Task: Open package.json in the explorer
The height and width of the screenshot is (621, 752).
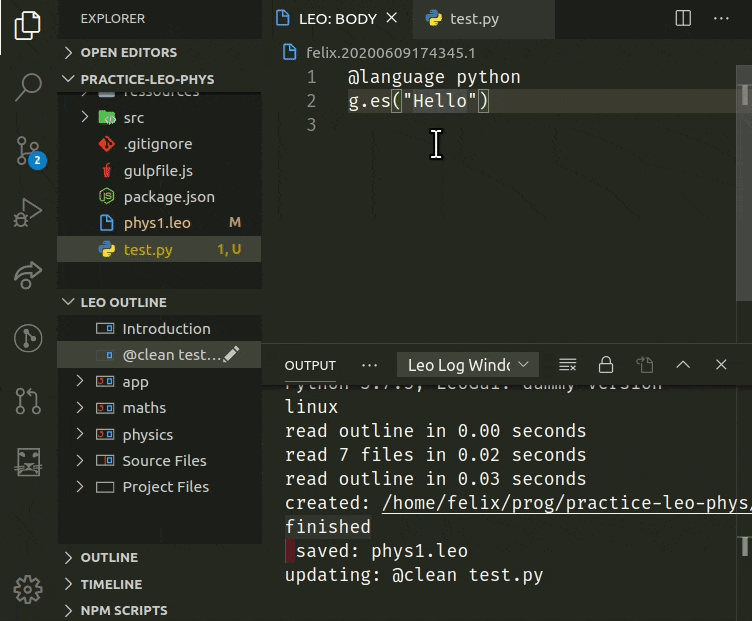Action: 159,197
